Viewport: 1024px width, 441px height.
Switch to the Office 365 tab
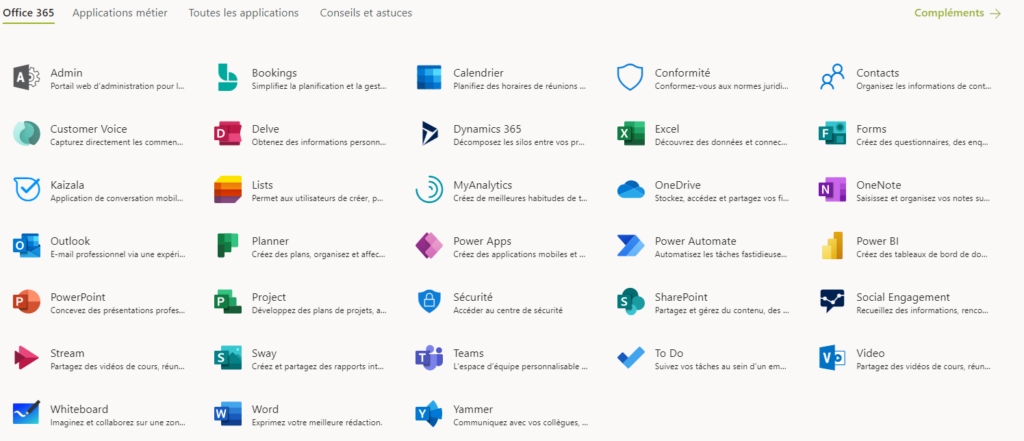[x=29, y=13]
